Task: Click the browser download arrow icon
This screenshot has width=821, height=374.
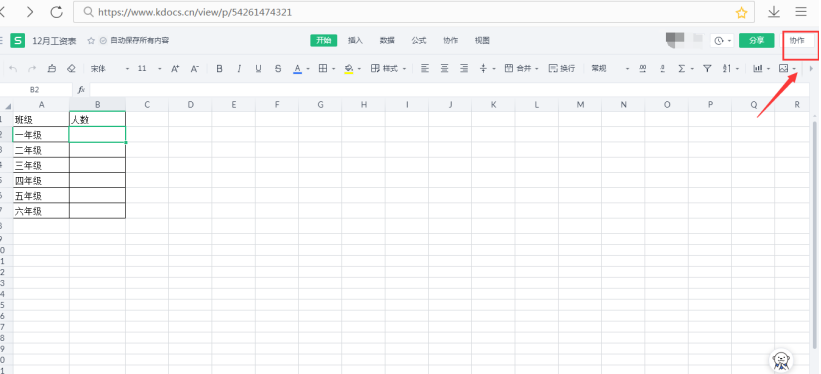Action: 774,12
